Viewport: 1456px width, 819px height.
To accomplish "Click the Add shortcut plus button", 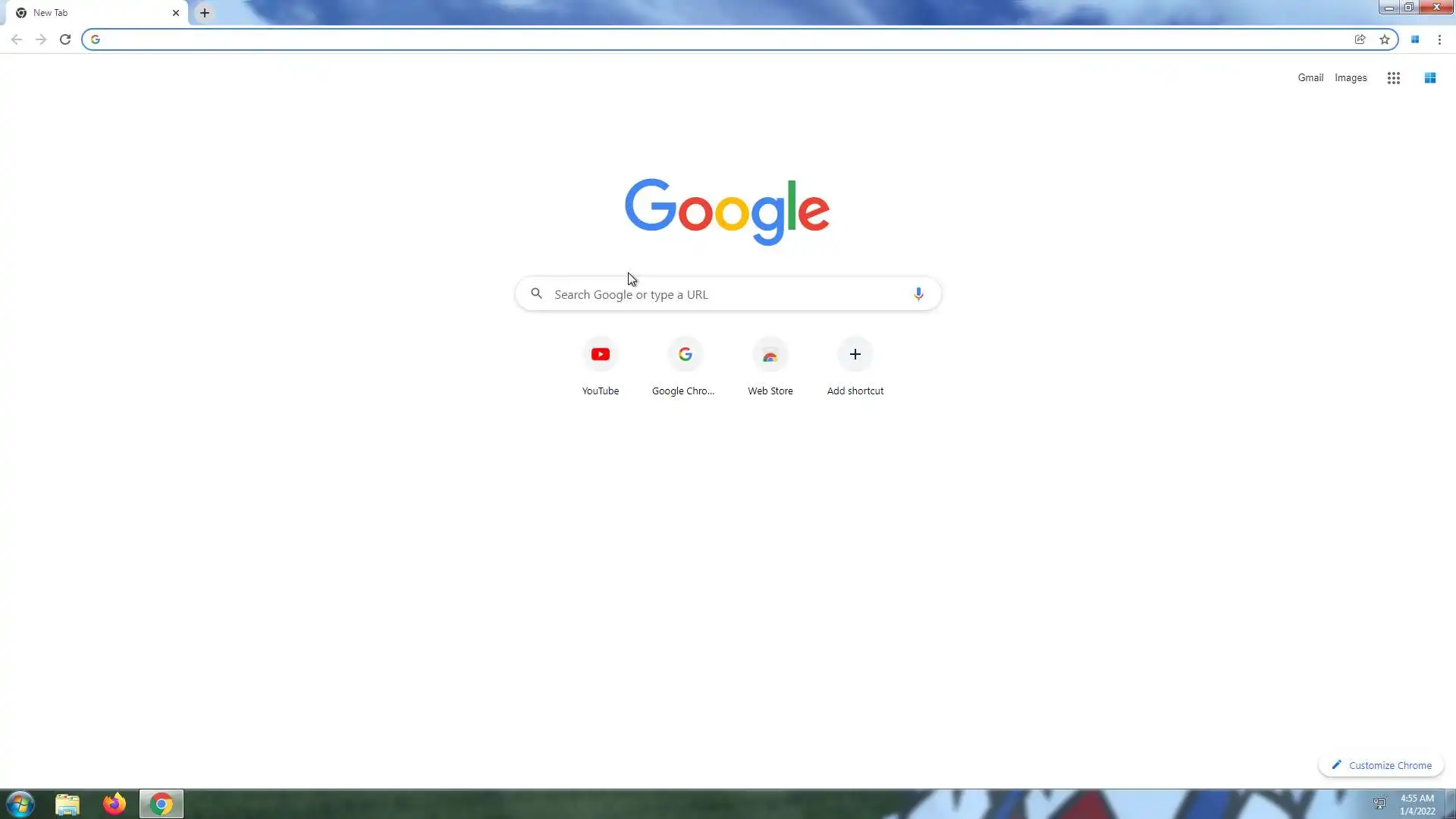I will (855, 355).
